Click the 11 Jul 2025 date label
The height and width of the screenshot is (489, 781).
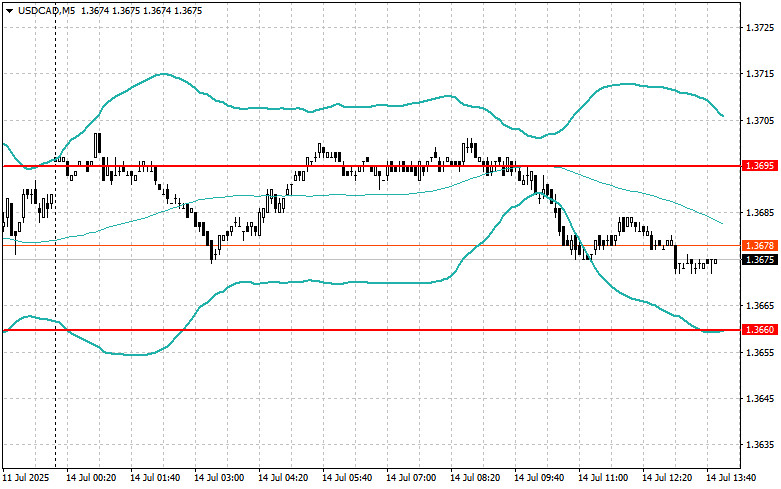26,478
